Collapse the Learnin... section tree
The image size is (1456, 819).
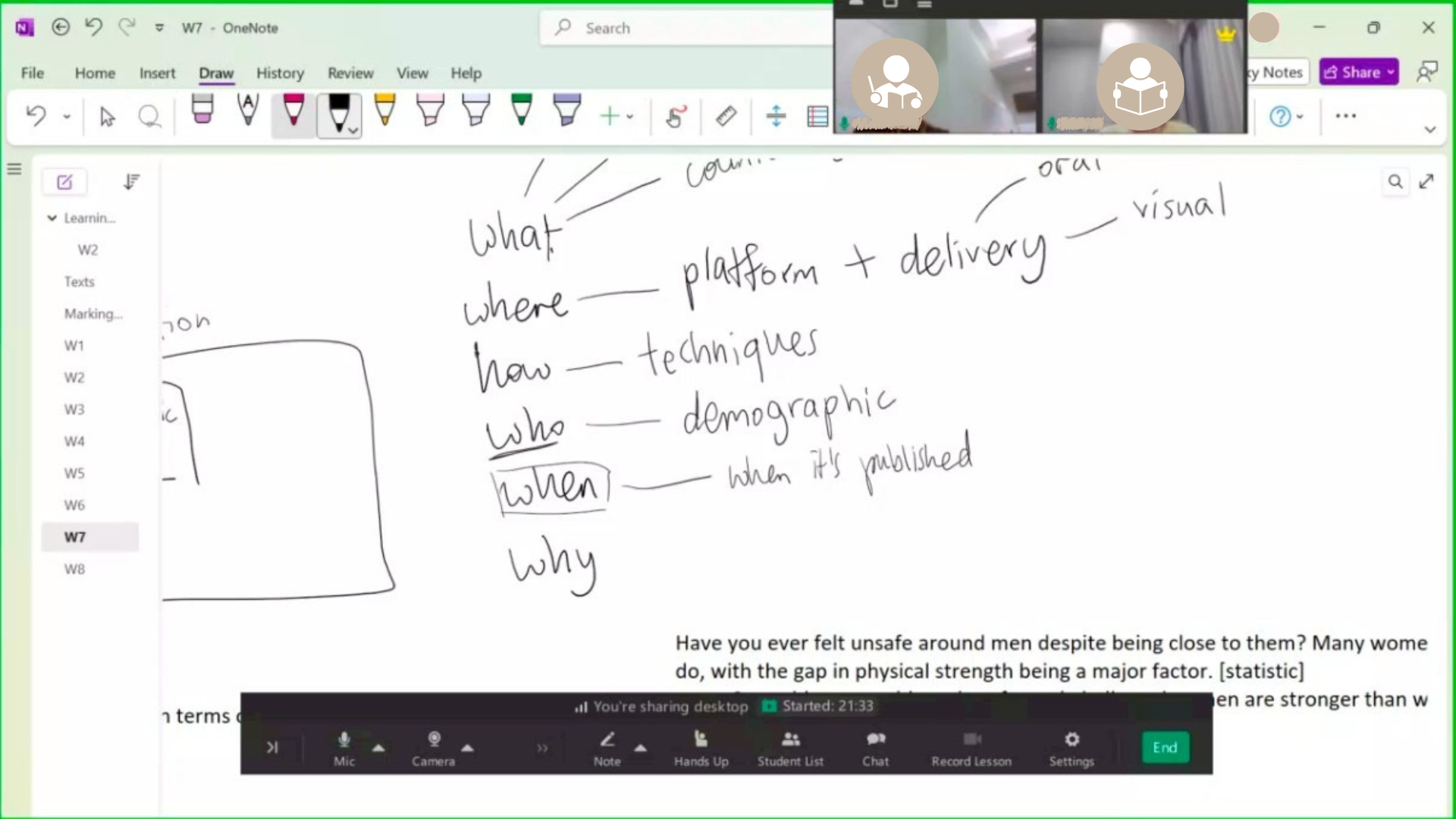pos(52,218)
